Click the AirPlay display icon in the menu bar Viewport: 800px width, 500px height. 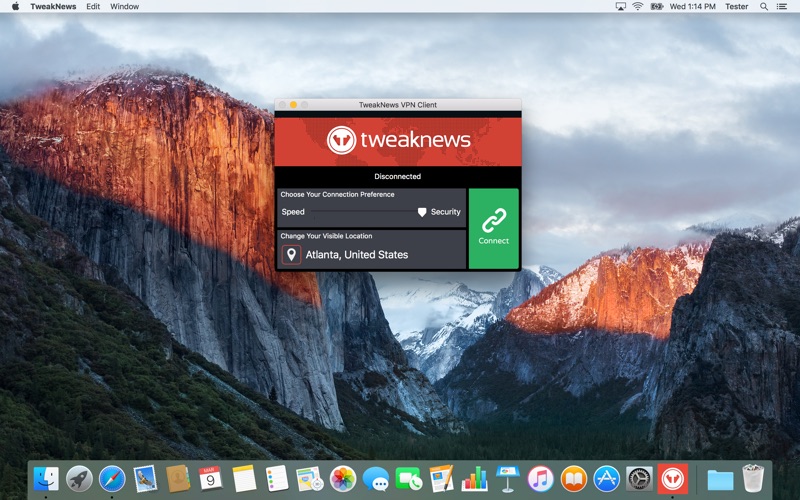pos(620,7)
